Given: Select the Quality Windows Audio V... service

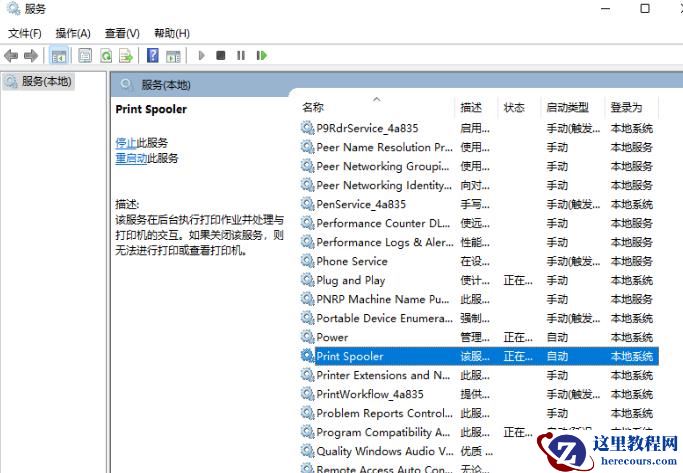Looking at the screenshot, I should pyautogui.click(x=385, y=451).
